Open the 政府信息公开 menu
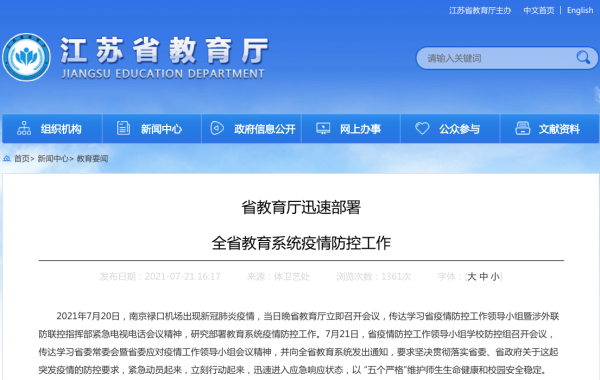Image resolution: width=600 pixels, height=380 pixels. click(251, 129)
